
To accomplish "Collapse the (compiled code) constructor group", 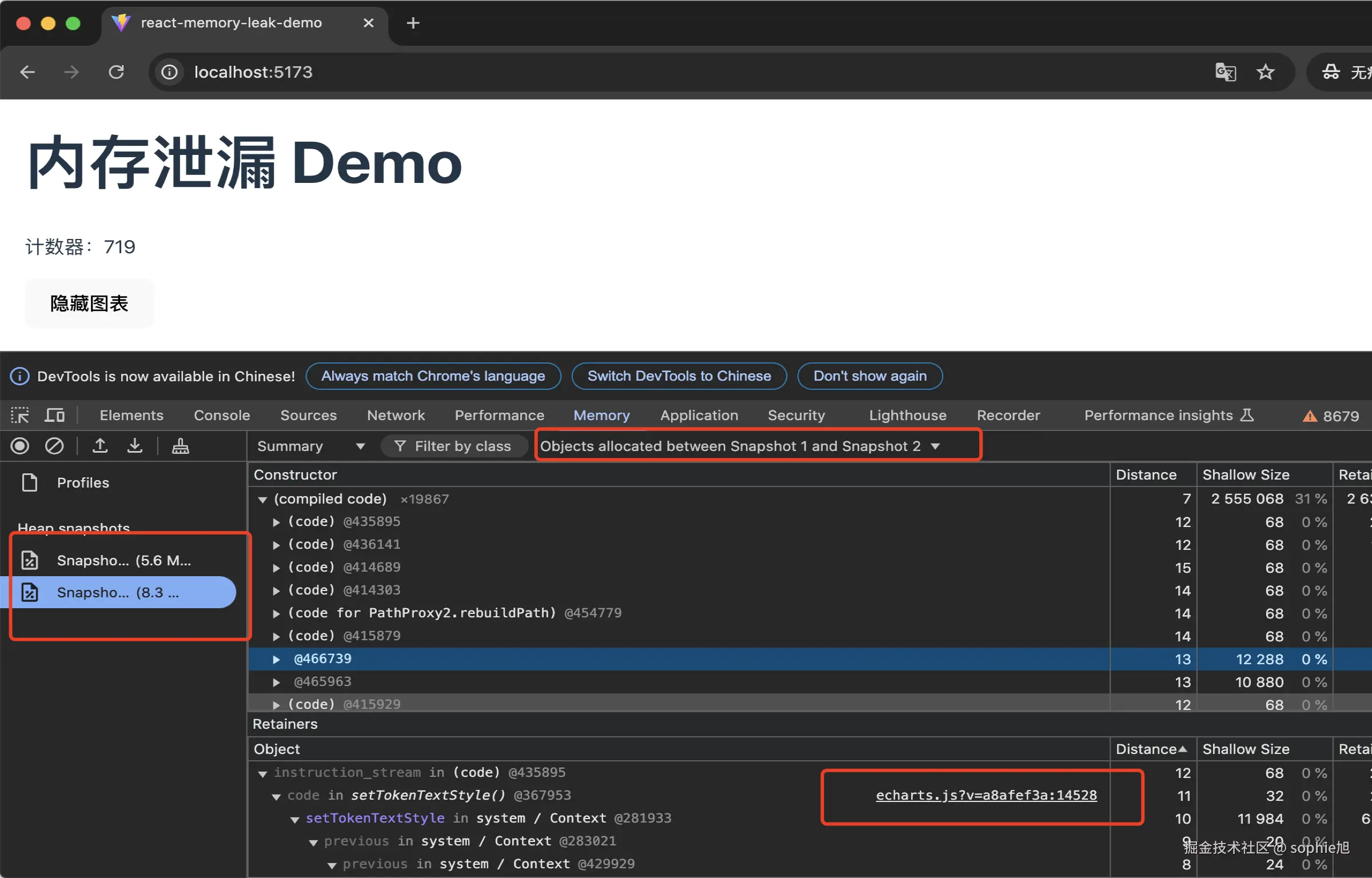I will point(263,500).
